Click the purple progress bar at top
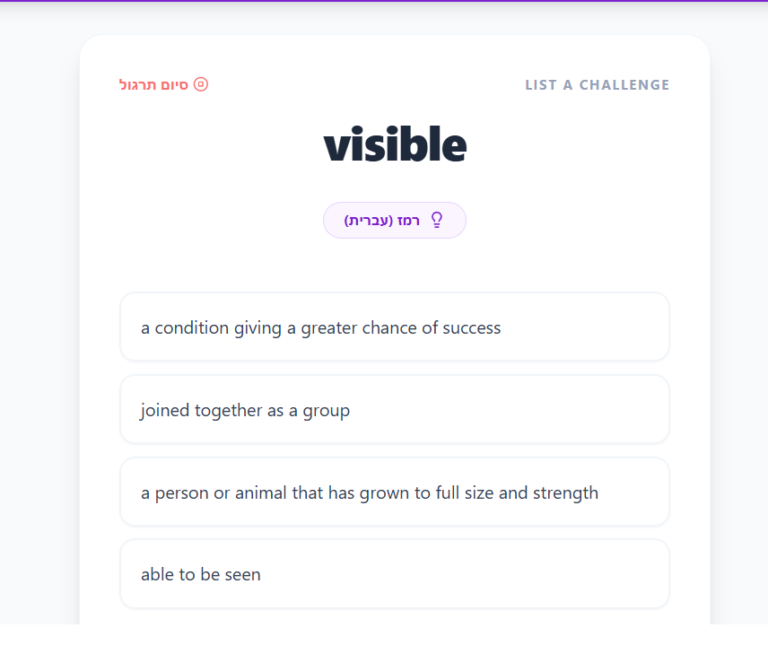This screenshot has height=671, width=768. click(384, 1)
